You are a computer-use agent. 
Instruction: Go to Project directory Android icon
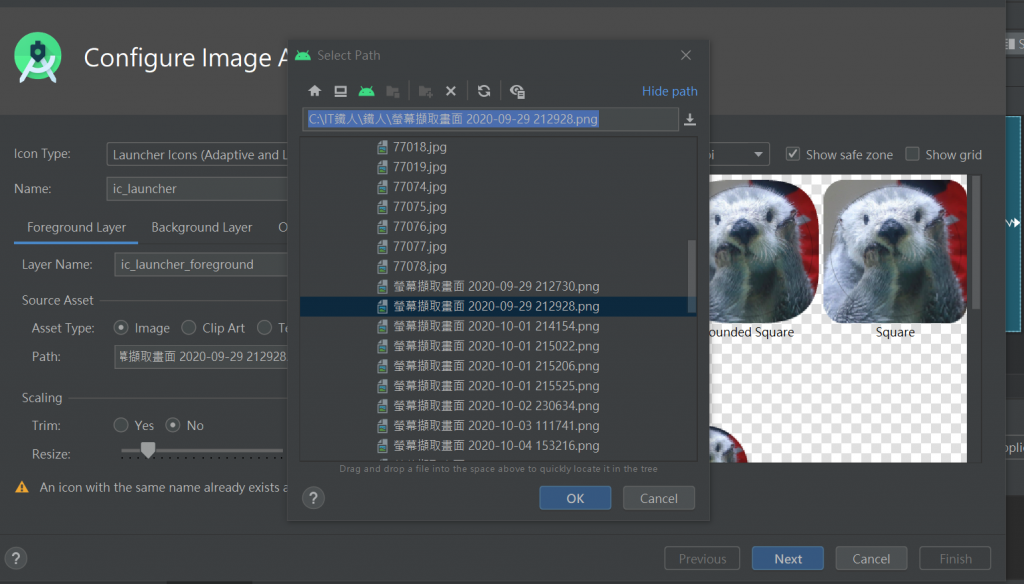coord(366,91)
